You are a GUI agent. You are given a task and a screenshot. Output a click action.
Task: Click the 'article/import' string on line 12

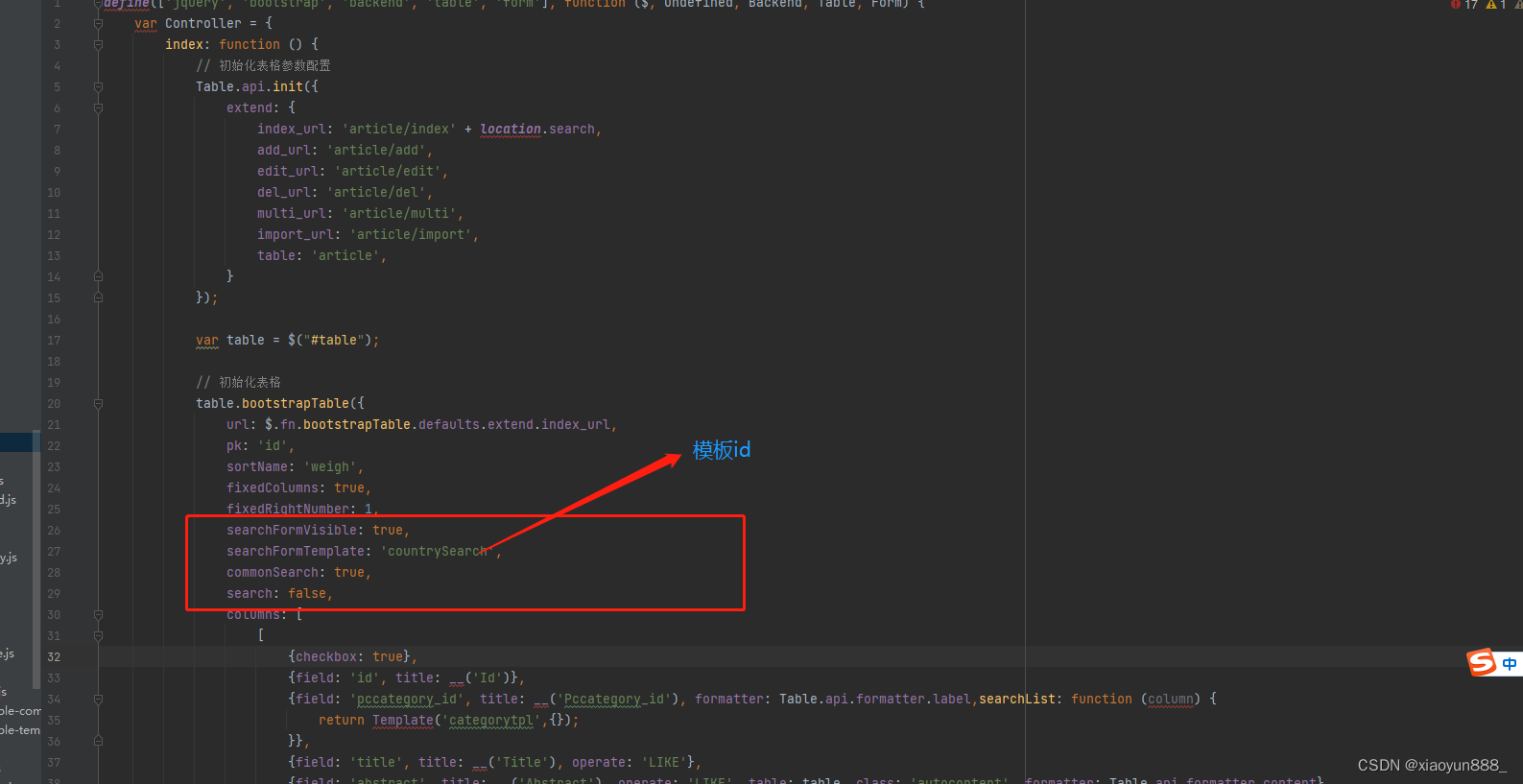[x=411, y=234]
